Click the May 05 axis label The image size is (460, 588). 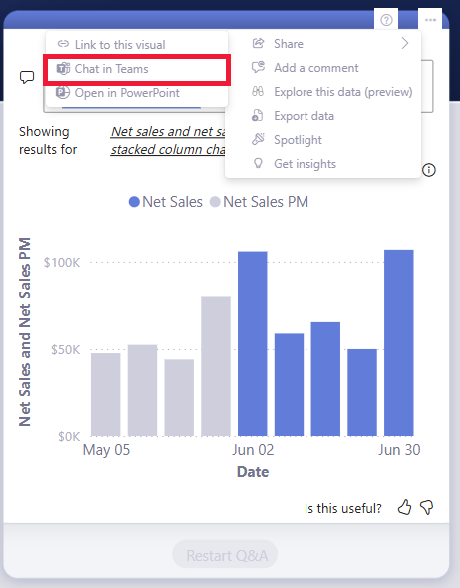click(106, 450)
